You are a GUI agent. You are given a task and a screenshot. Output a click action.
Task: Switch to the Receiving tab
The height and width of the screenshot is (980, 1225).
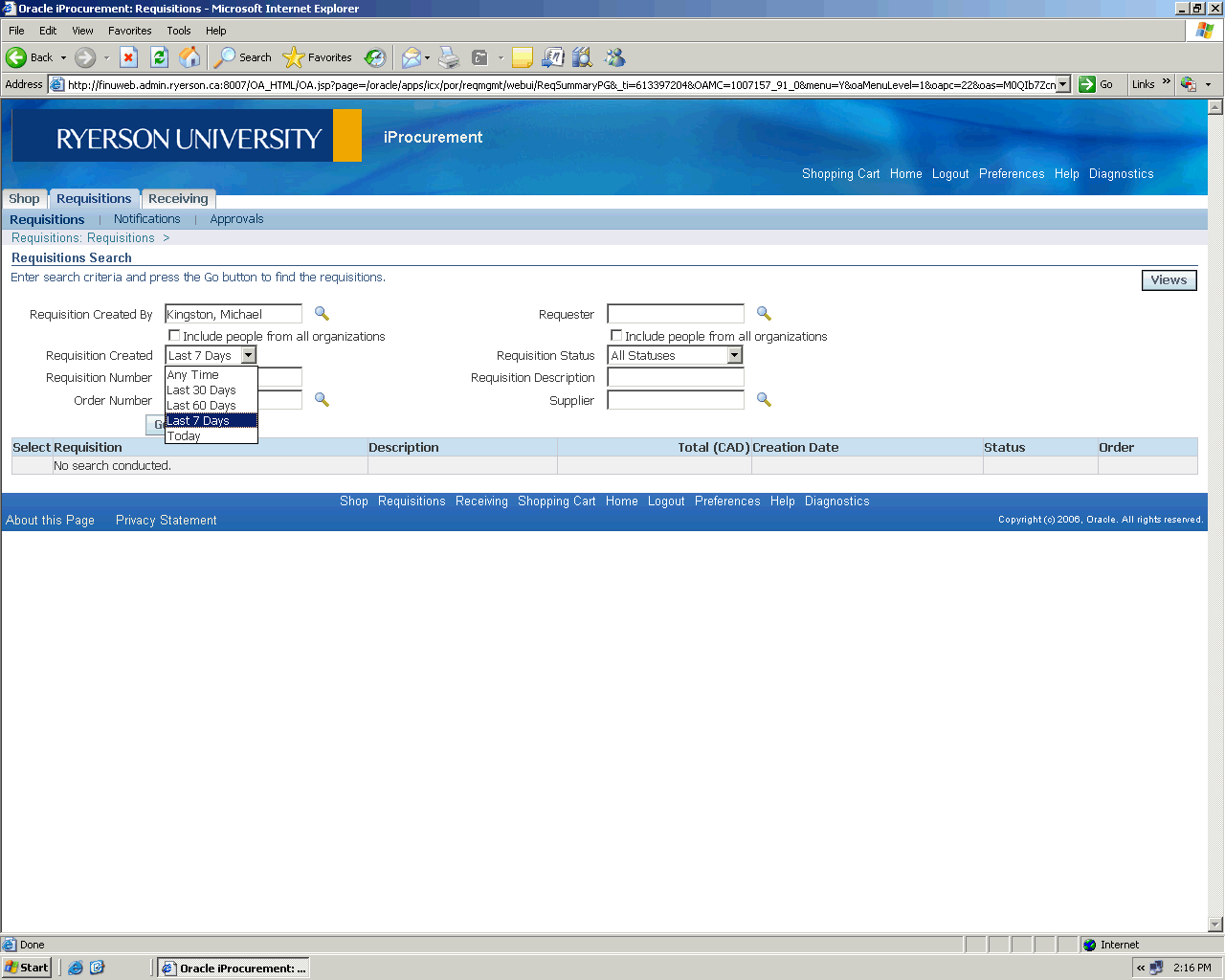point(178,199)
